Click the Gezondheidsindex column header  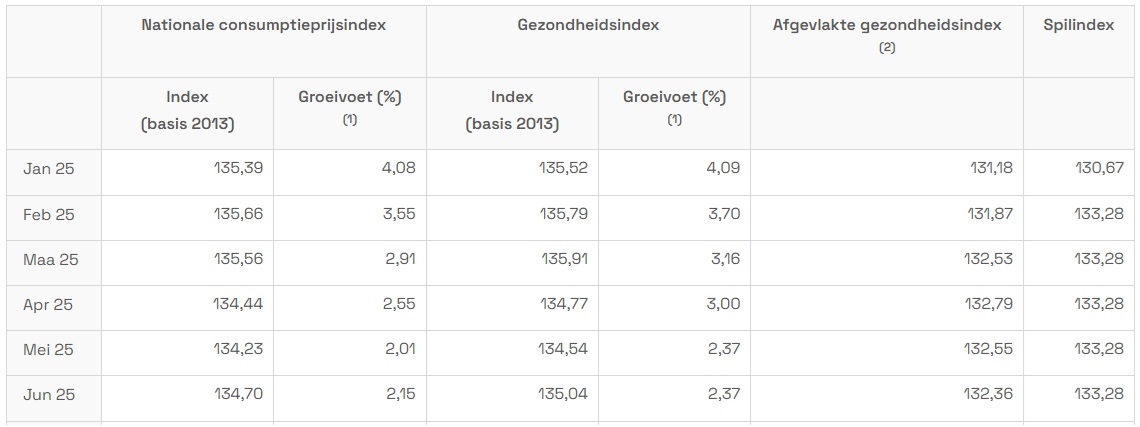tap(588, 25)
